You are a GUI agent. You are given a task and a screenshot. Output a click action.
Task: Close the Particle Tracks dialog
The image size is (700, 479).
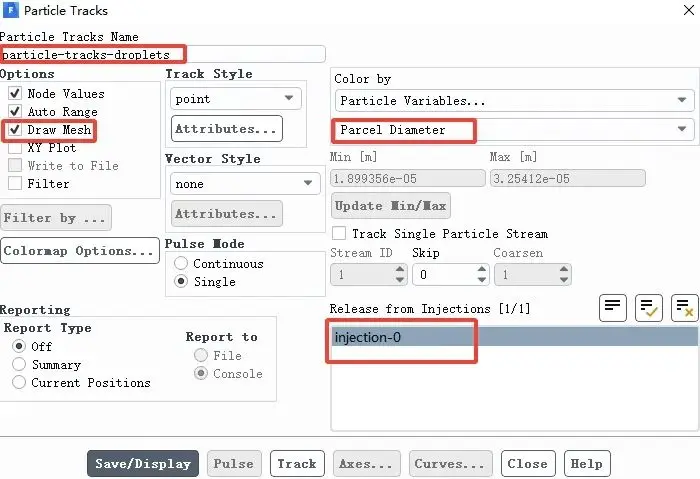(689, 10)
